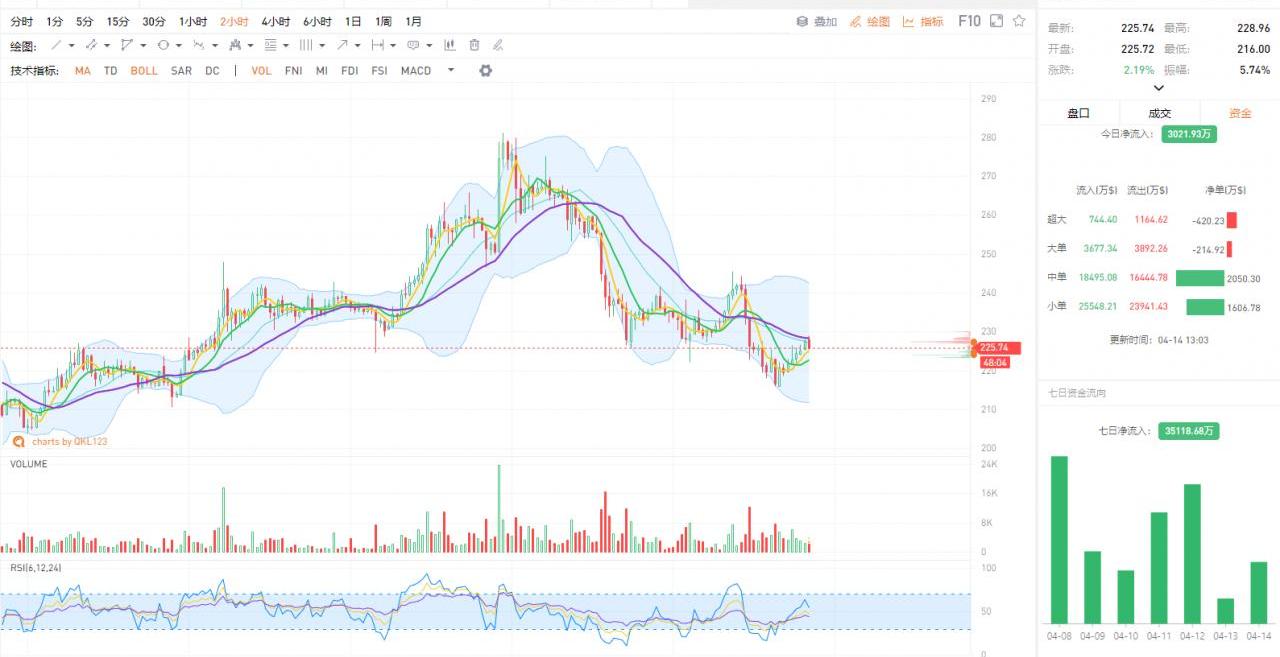Select the trend line drawing tool
The image size is (1280, 657).
57,45
